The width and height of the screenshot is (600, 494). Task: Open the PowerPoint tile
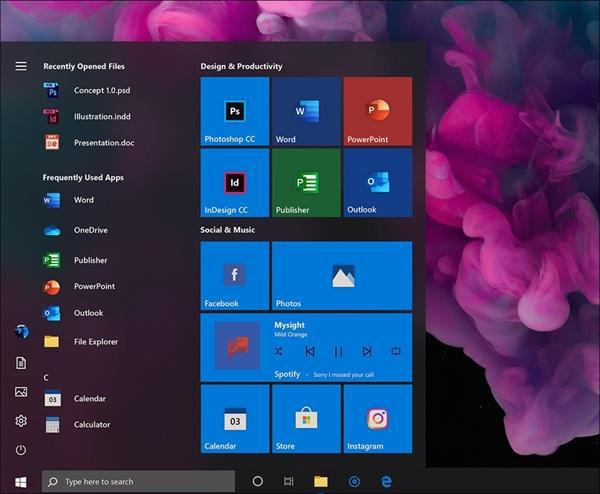(377, 111)
